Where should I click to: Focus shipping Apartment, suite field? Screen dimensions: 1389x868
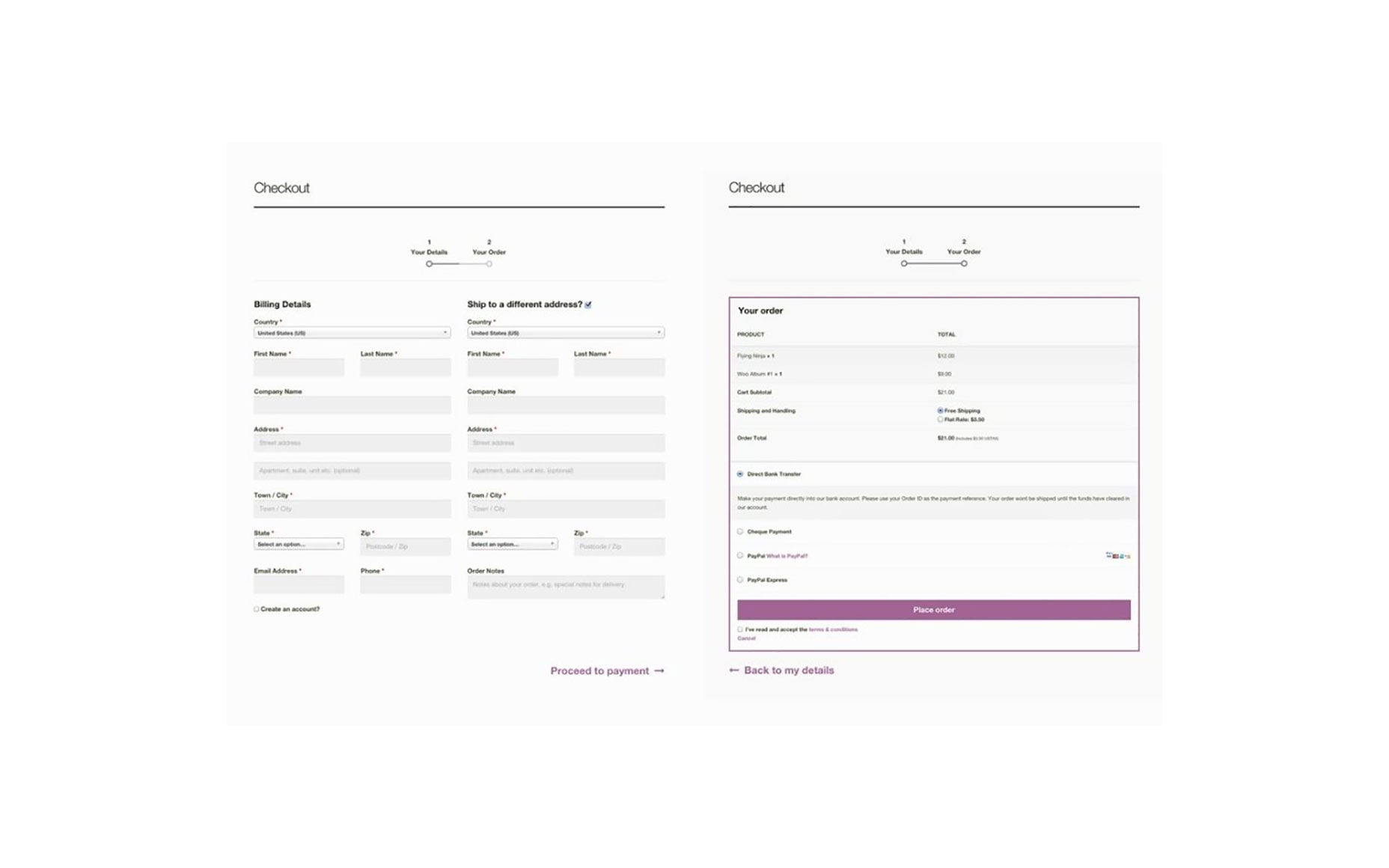pos(566,471)
